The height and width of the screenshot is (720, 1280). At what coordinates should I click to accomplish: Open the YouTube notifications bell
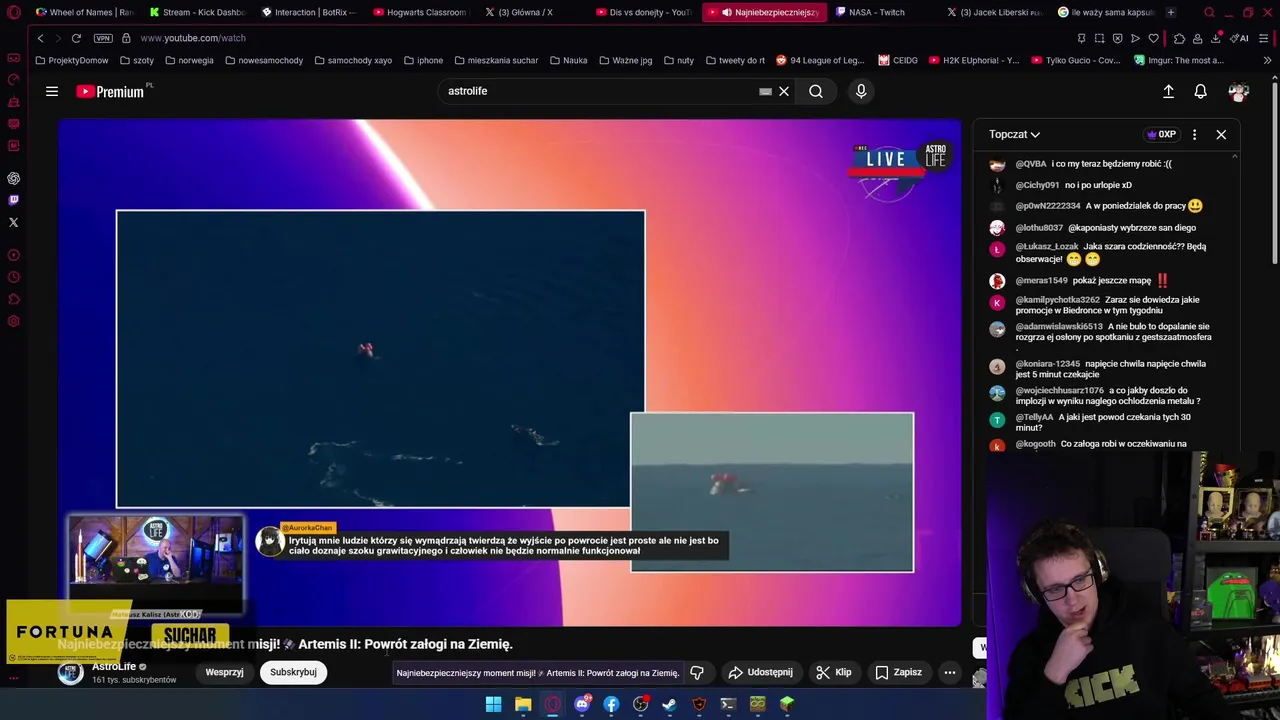[x=1200, y=91]
